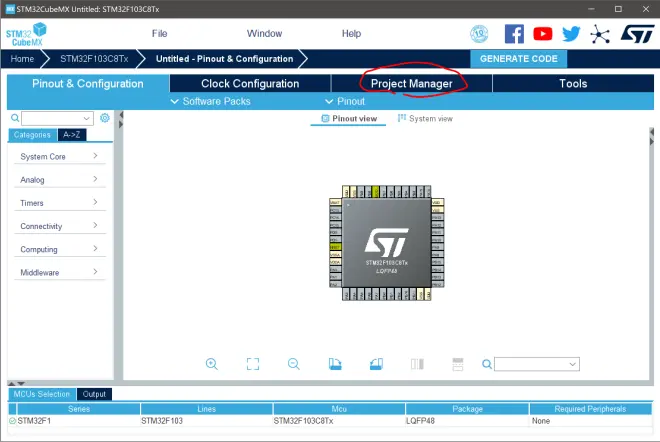
Task: Click the ST logo at top right
Action: 637,34
